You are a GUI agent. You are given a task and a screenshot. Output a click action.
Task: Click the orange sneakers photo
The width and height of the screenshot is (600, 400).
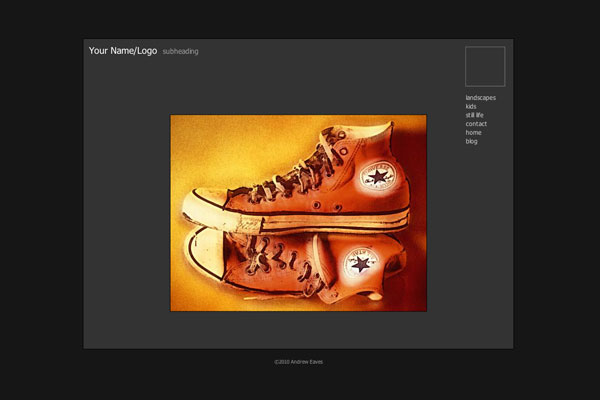298,213
